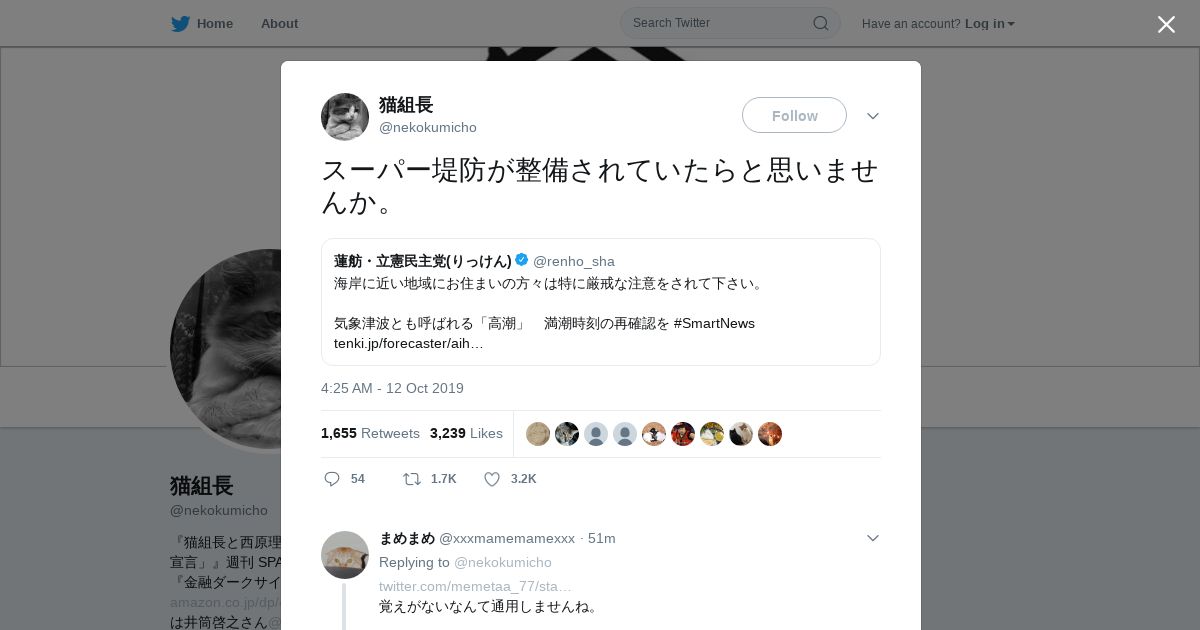The width and height of the screenshot is (1200, 630).
Task: Click まめまめ reply avatar
Action: (x=345, y=555)
